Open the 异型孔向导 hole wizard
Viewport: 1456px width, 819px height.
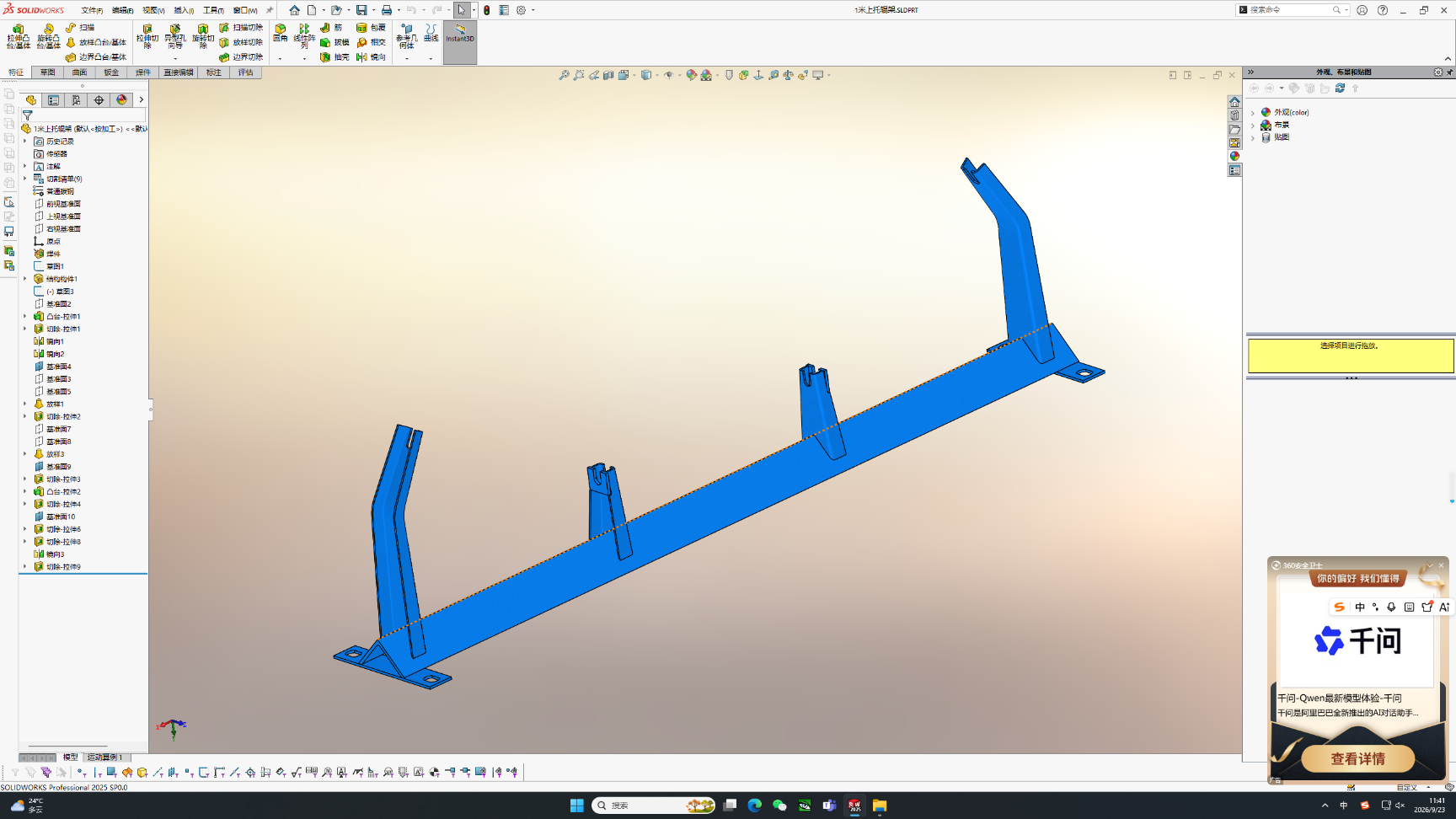point(174,36)
